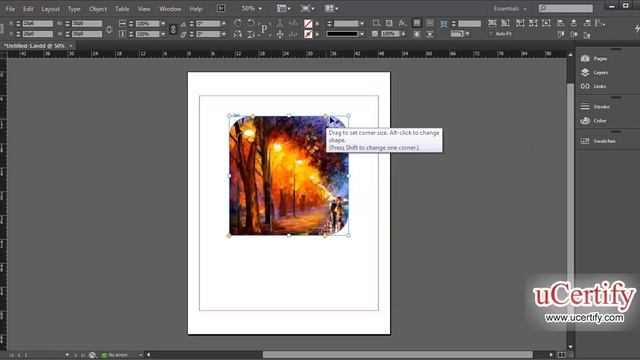This screenshot has width=640, height=360.
Task: Click the Stroke color swatch in control panel
Action: 308,34
